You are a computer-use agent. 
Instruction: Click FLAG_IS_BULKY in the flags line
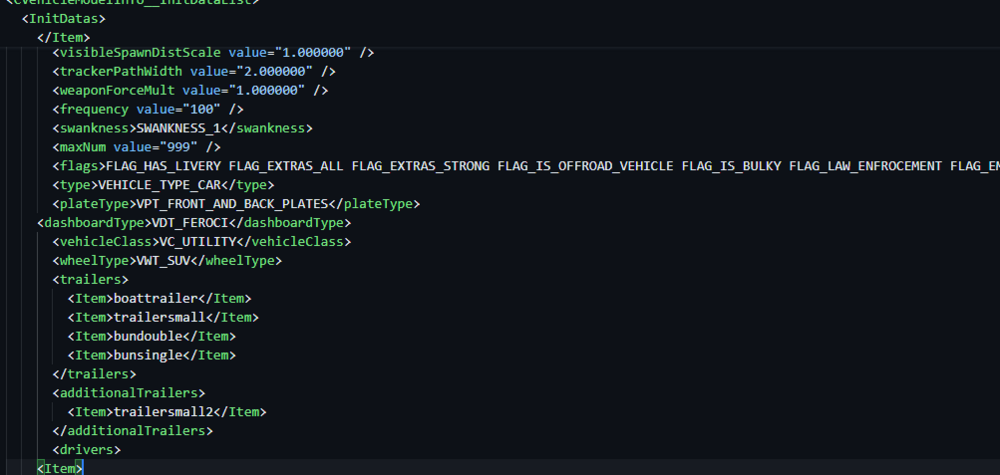732,166
